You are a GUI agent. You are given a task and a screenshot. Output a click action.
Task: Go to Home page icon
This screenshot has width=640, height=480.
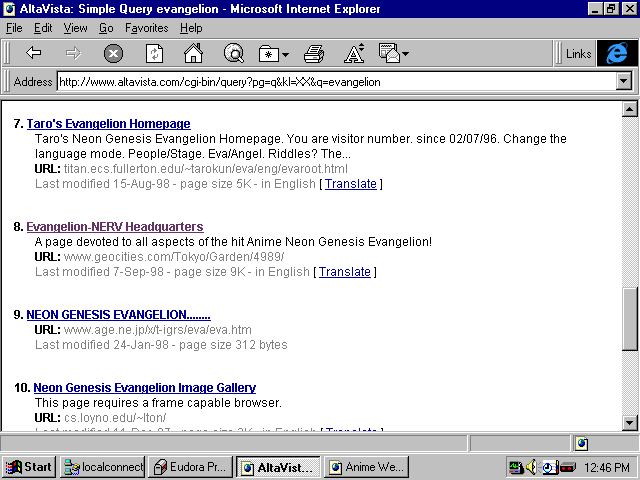pyautogui.click(x=193, y=54)
